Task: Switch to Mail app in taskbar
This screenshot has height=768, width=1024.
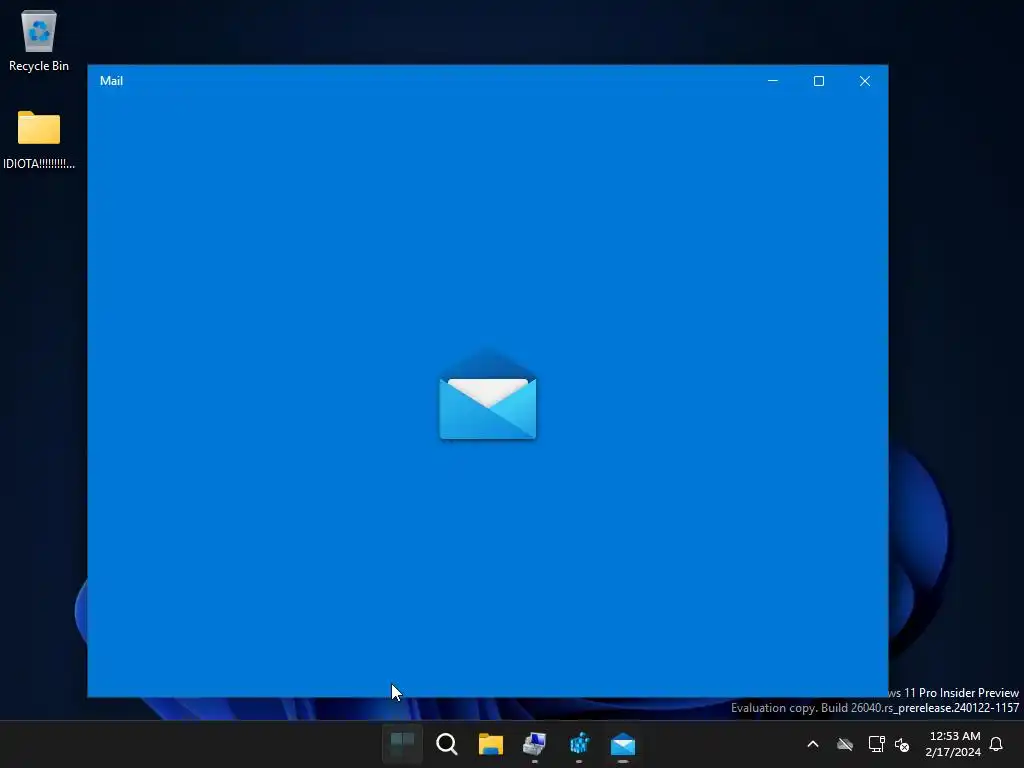Action: 622,744
